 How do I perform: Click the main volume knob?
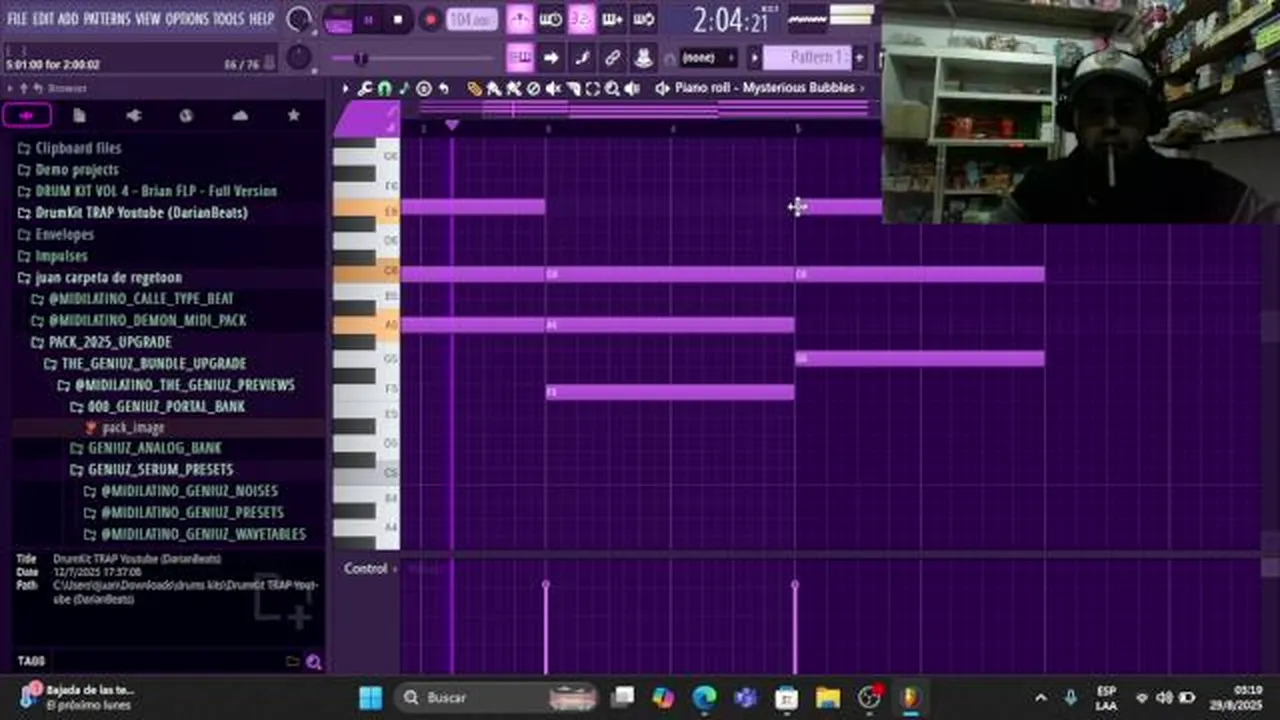click(299, 19)
